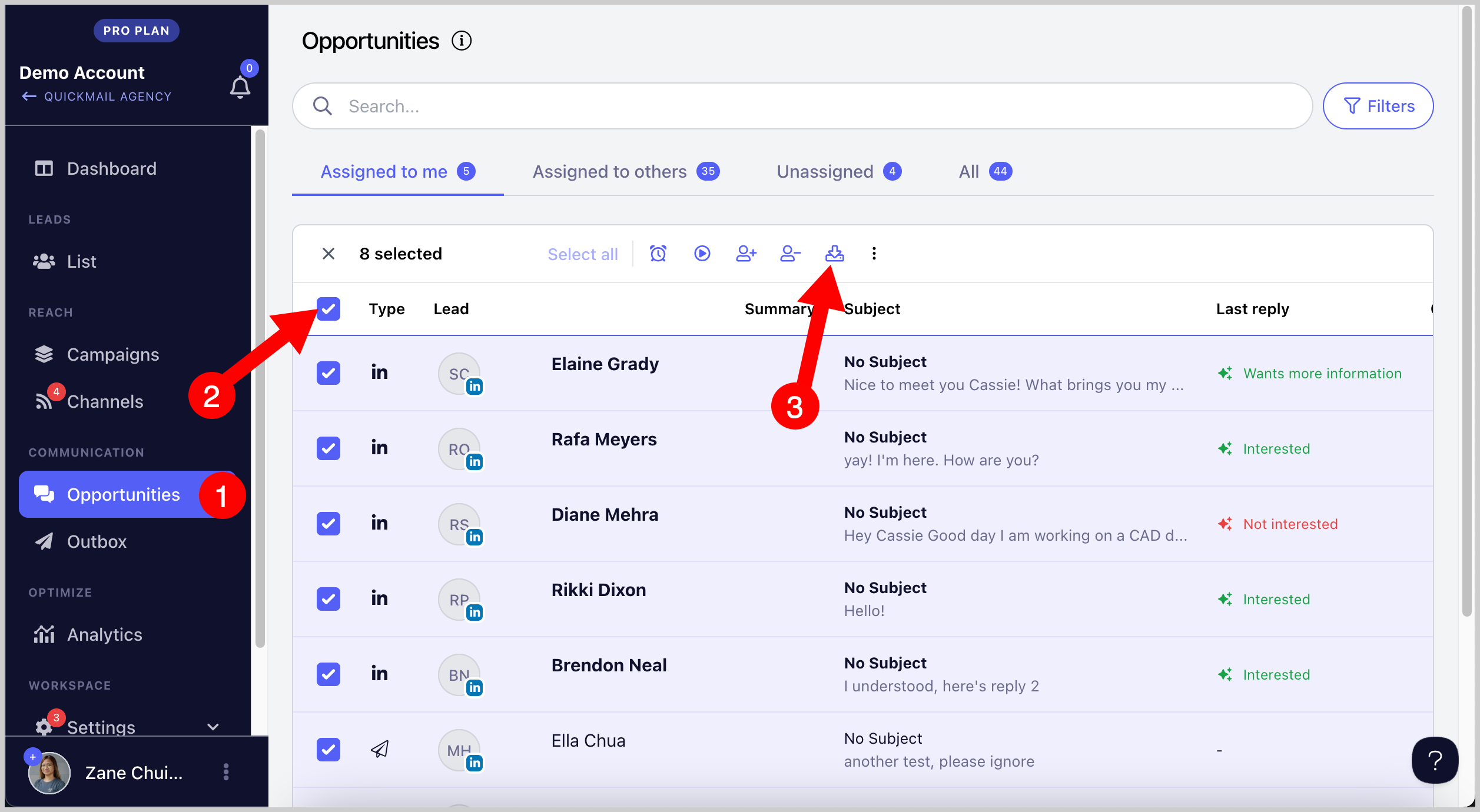Open Zane Chui user menu dots
Image resolution: width=1480 pixels, height=812 pixels.
pos(226,772)
